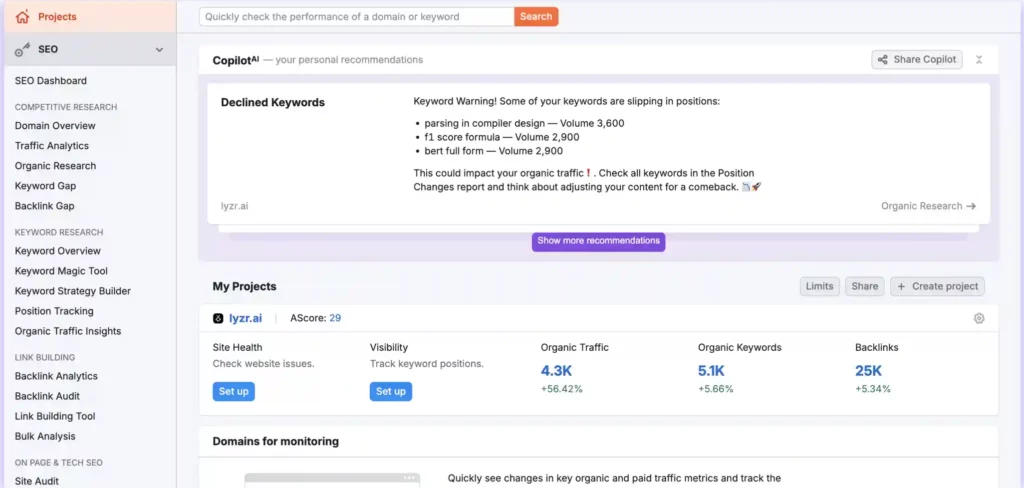Go to Position Tracking
Viewport: 1024px width, 488px height.
coord(54,311)
